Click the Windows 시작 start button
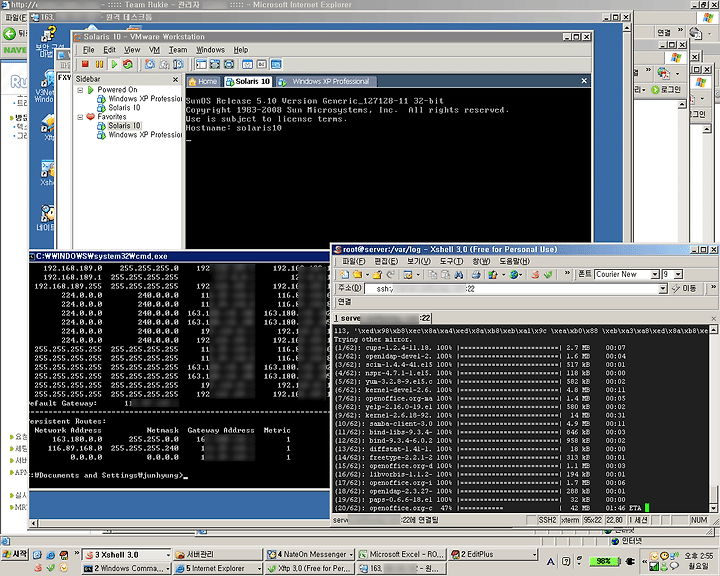This screenshot has height=576, width=720. coord(15,554)
